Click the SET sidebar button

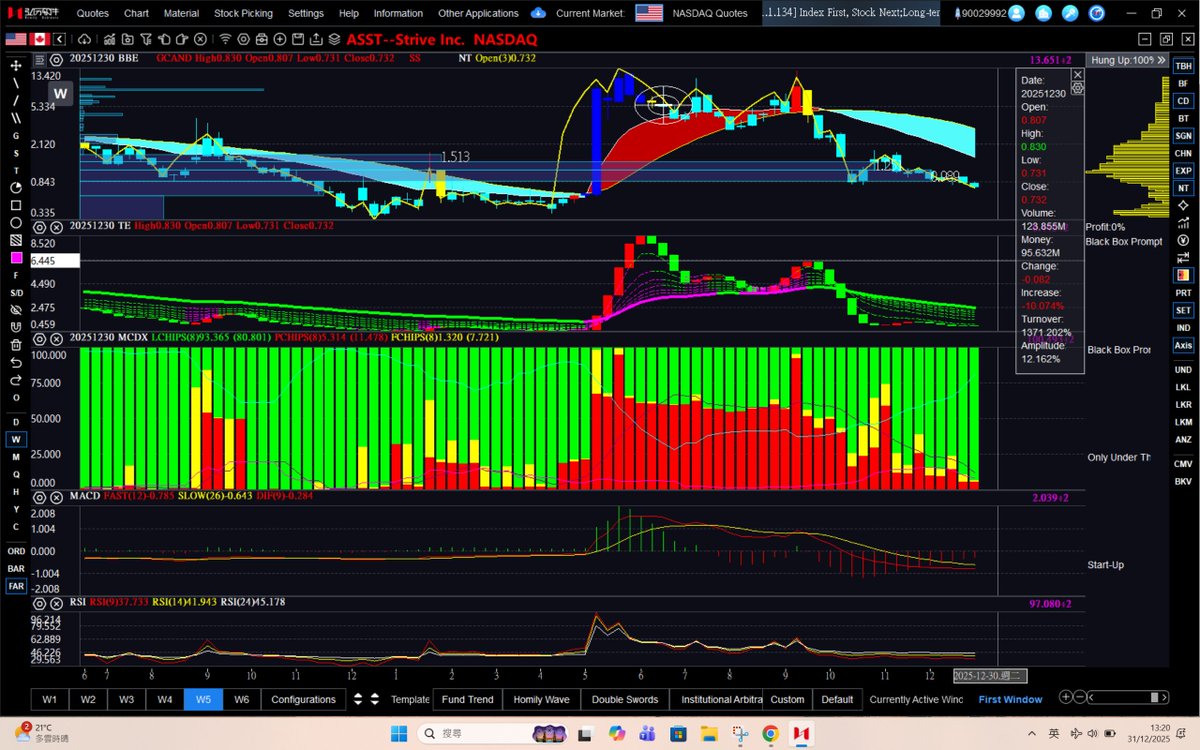1183,310
